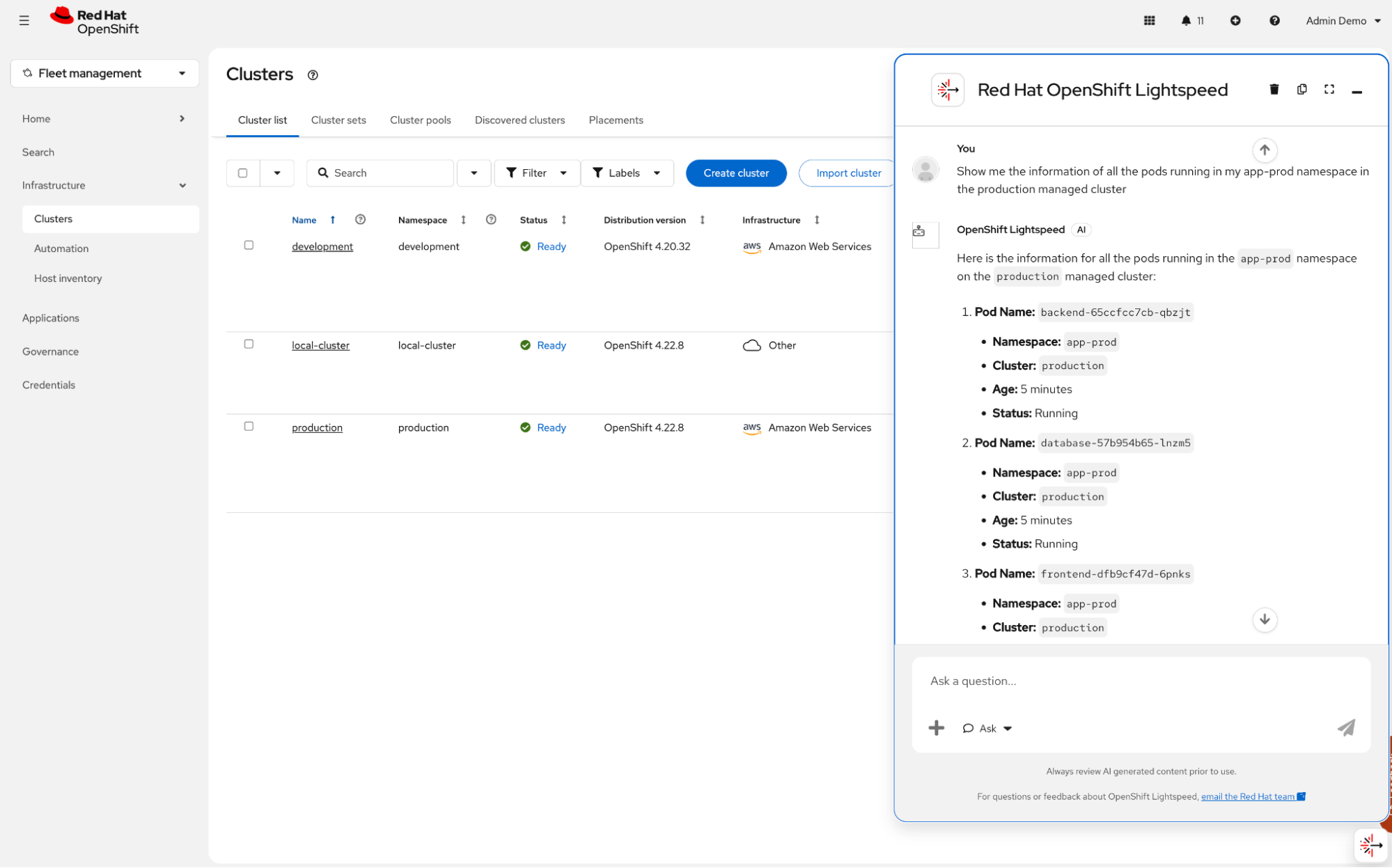Image resolution: width=1392 pixels, height=868 pixels.
Task: Navigate to Applications in the sidebar
Action: click(105, 318)
